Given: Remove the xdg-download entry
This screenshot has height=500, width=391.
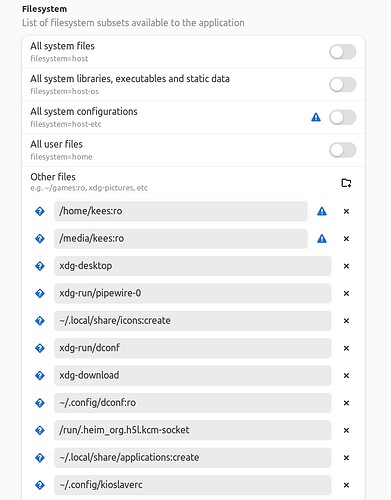Looking at the screenshot, I should tap(346, 375).
